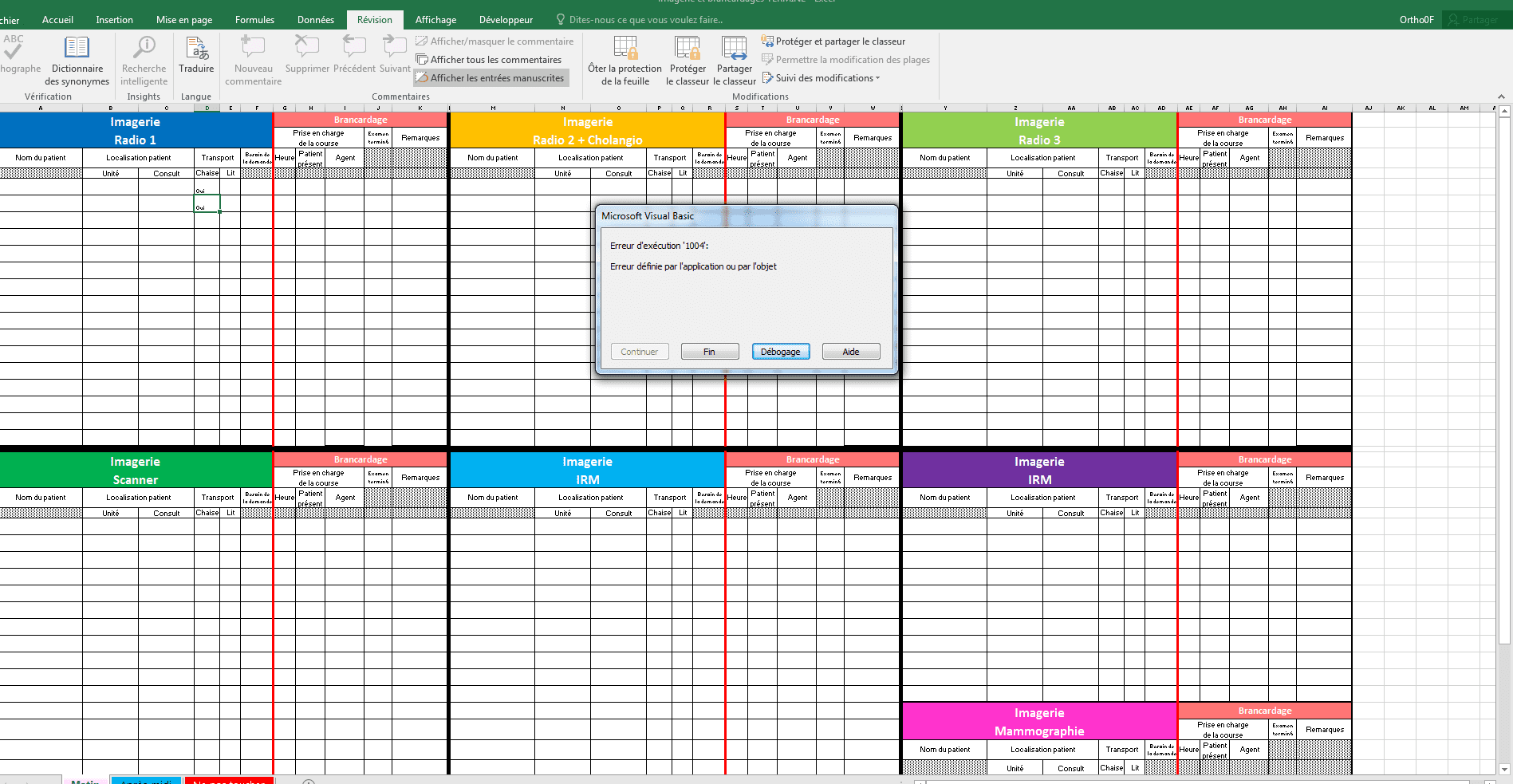Click Fin in the Visual Basic dialog
The height and width of the screenshot is (784, 1513).
click(x=710, y=352)
